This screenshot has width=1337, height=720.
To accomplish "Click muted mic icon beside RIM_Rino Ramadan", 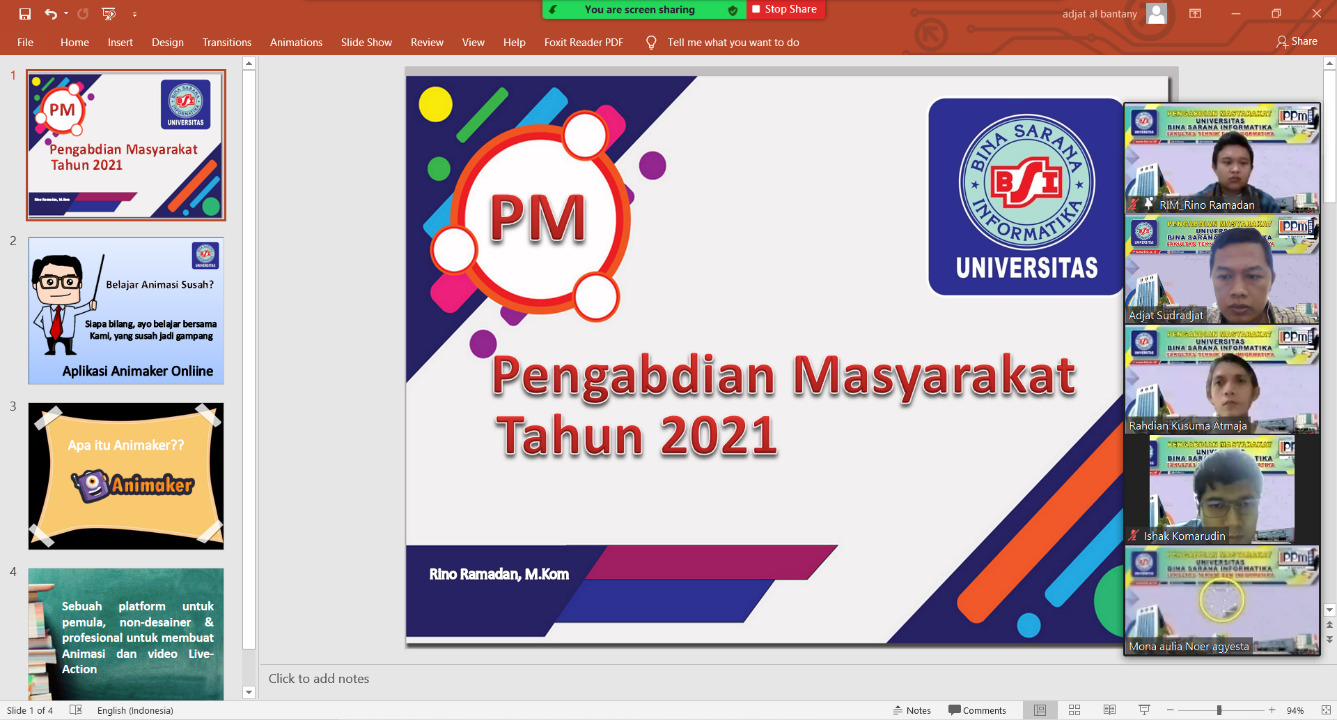I will [1134, 204].
